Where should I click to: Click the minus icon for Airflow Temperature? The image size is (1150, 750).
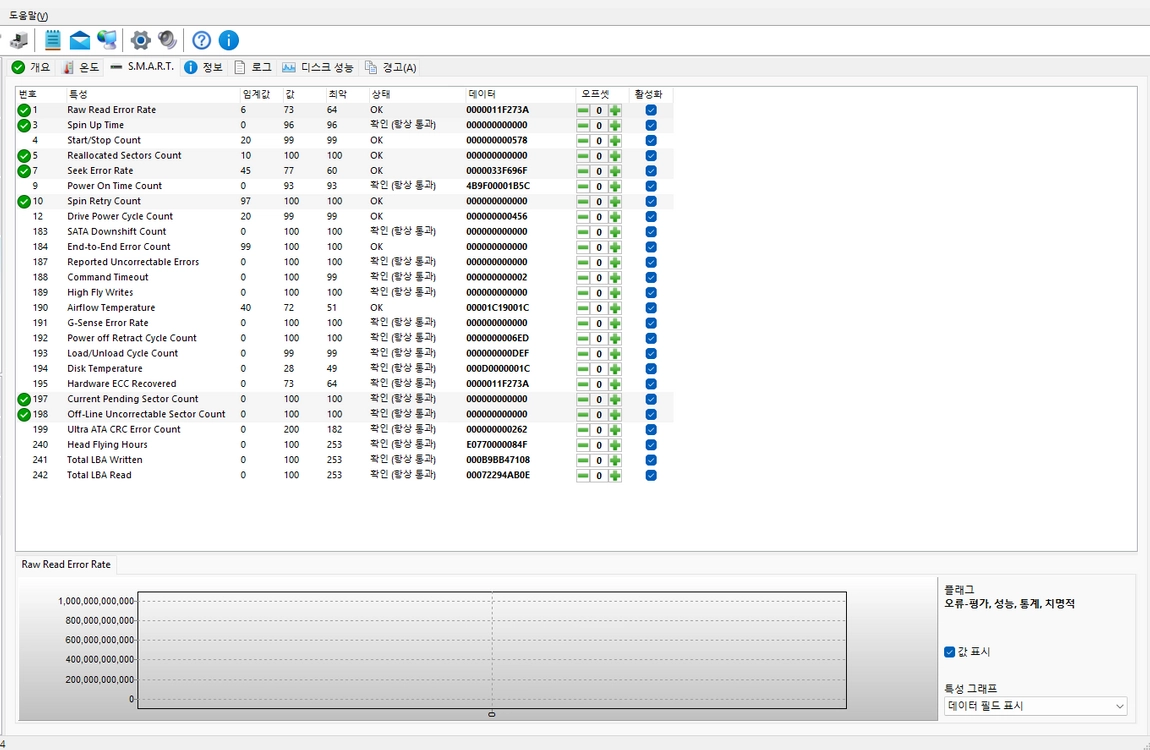pos(583,308)
